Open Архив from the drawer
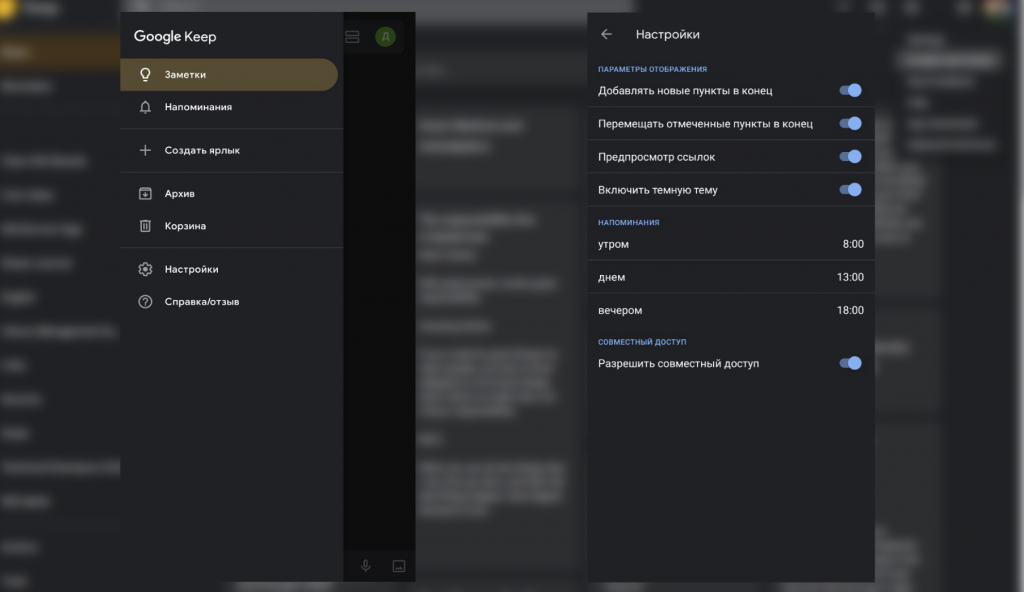This screenshot has height=592, width=1024. tap(232, 193)
